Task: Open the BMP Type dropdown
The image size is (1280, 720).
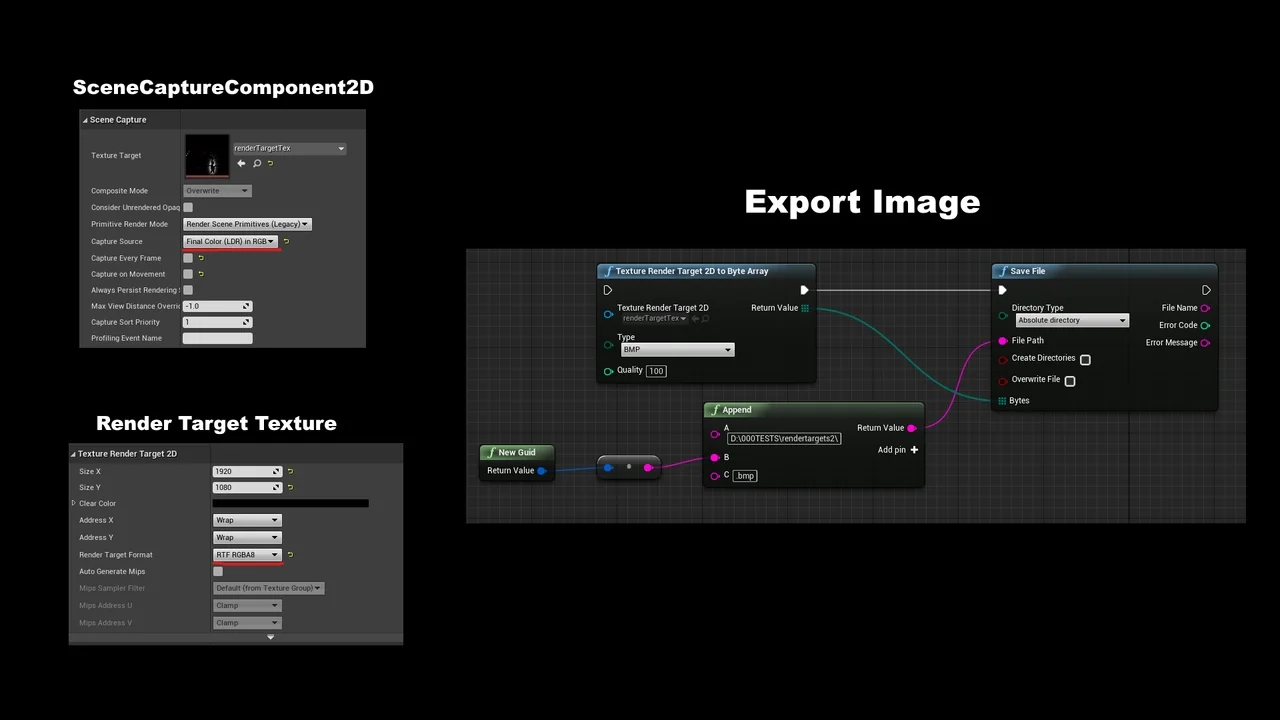Action: point(677,350)
